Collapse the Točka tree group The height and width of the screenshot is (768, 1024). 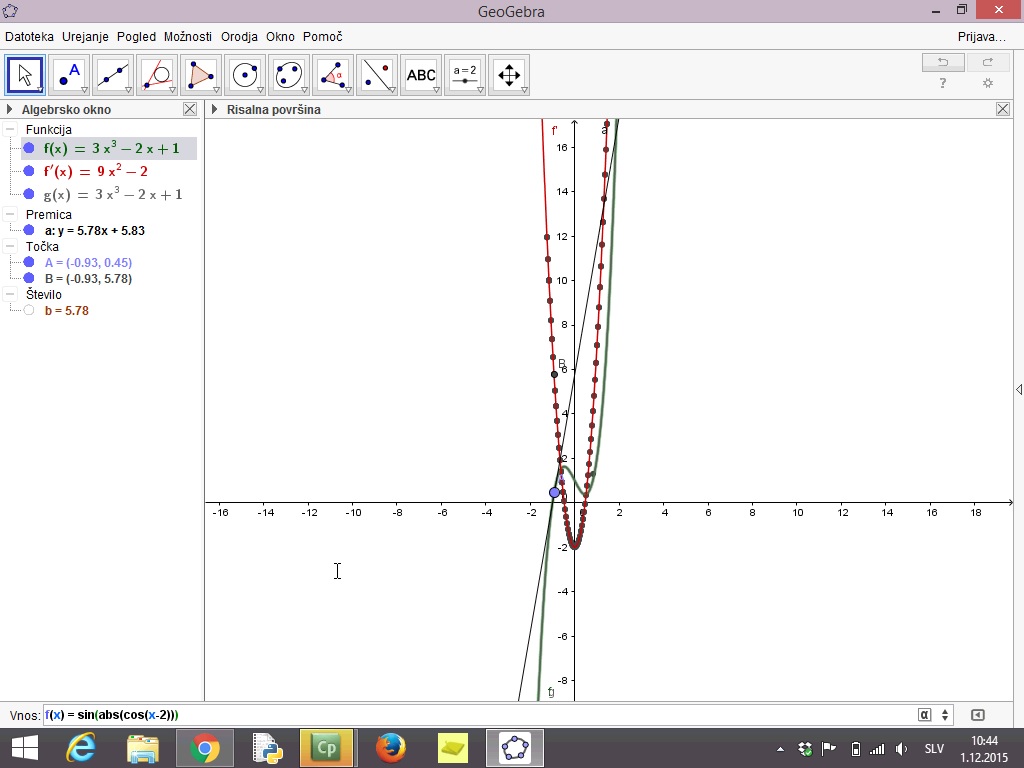tap(10, 246)
